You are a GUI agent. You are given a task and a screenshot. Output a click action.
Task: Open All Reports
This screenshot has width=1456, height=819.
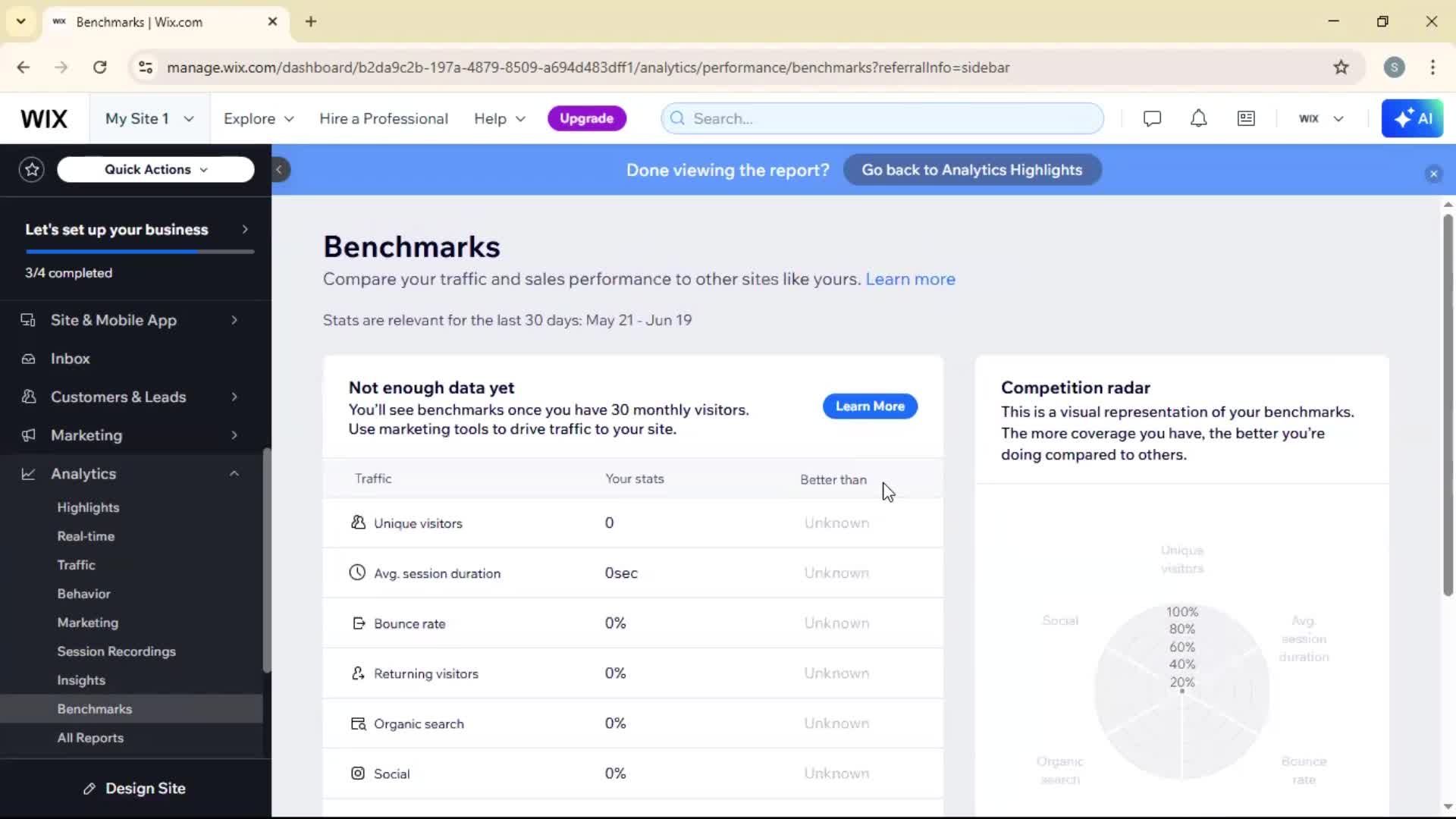pos(90,738)
